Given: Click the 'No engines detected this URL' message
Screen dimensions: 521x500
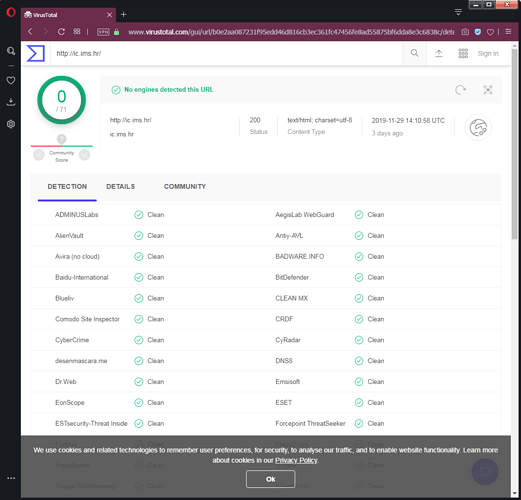Looking at the screenshot, I should (x=169, y=90).
